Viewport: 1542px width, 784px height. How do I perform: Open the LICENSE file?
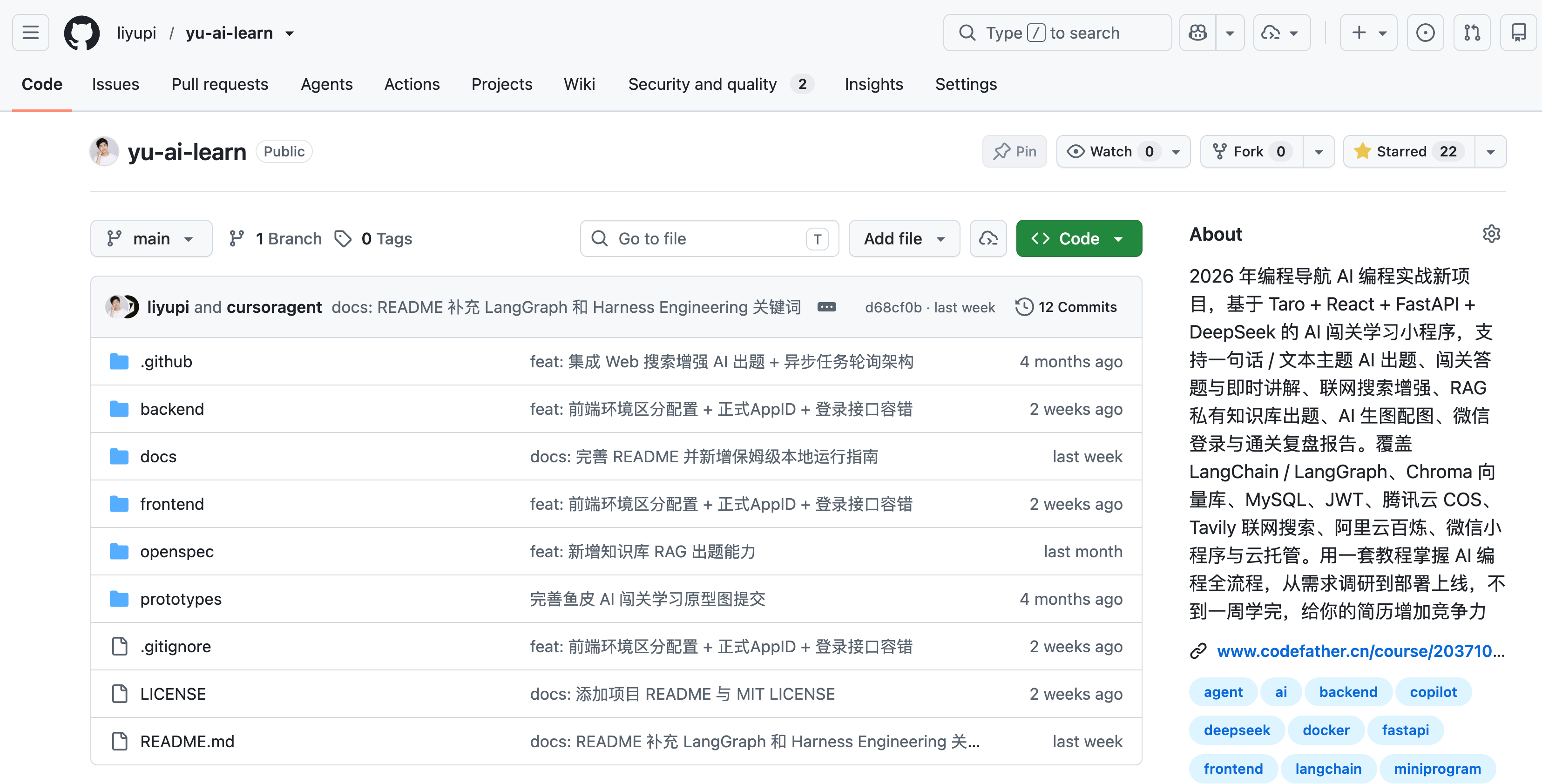172,694
